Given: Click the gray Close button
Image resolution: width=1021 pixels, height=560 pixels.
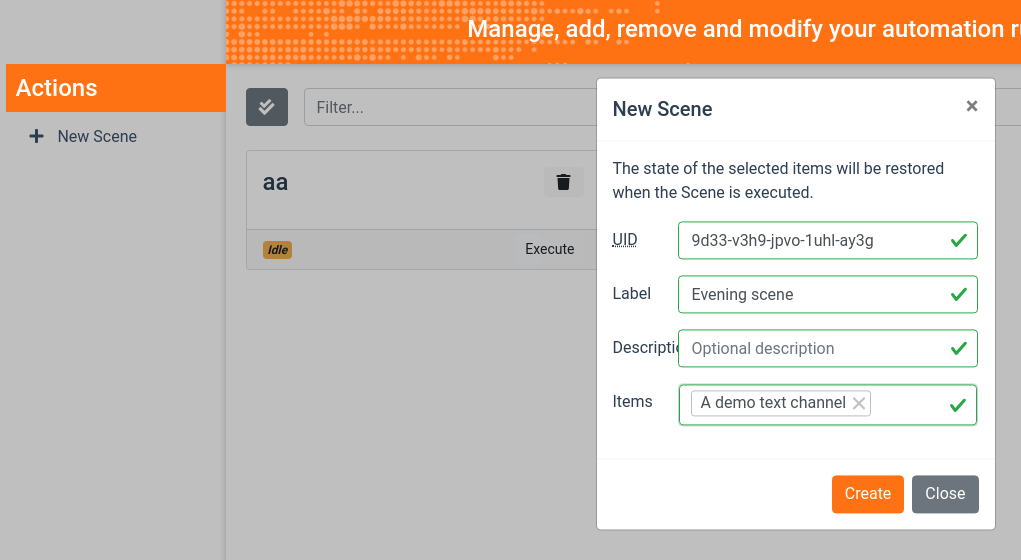Looking at the screenshot, I should 945,493.
